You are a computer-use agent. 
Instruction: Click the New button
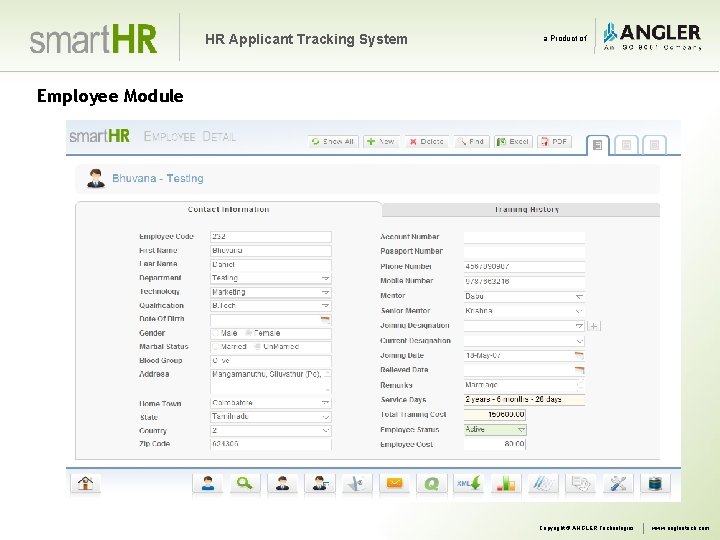point(381,141)
